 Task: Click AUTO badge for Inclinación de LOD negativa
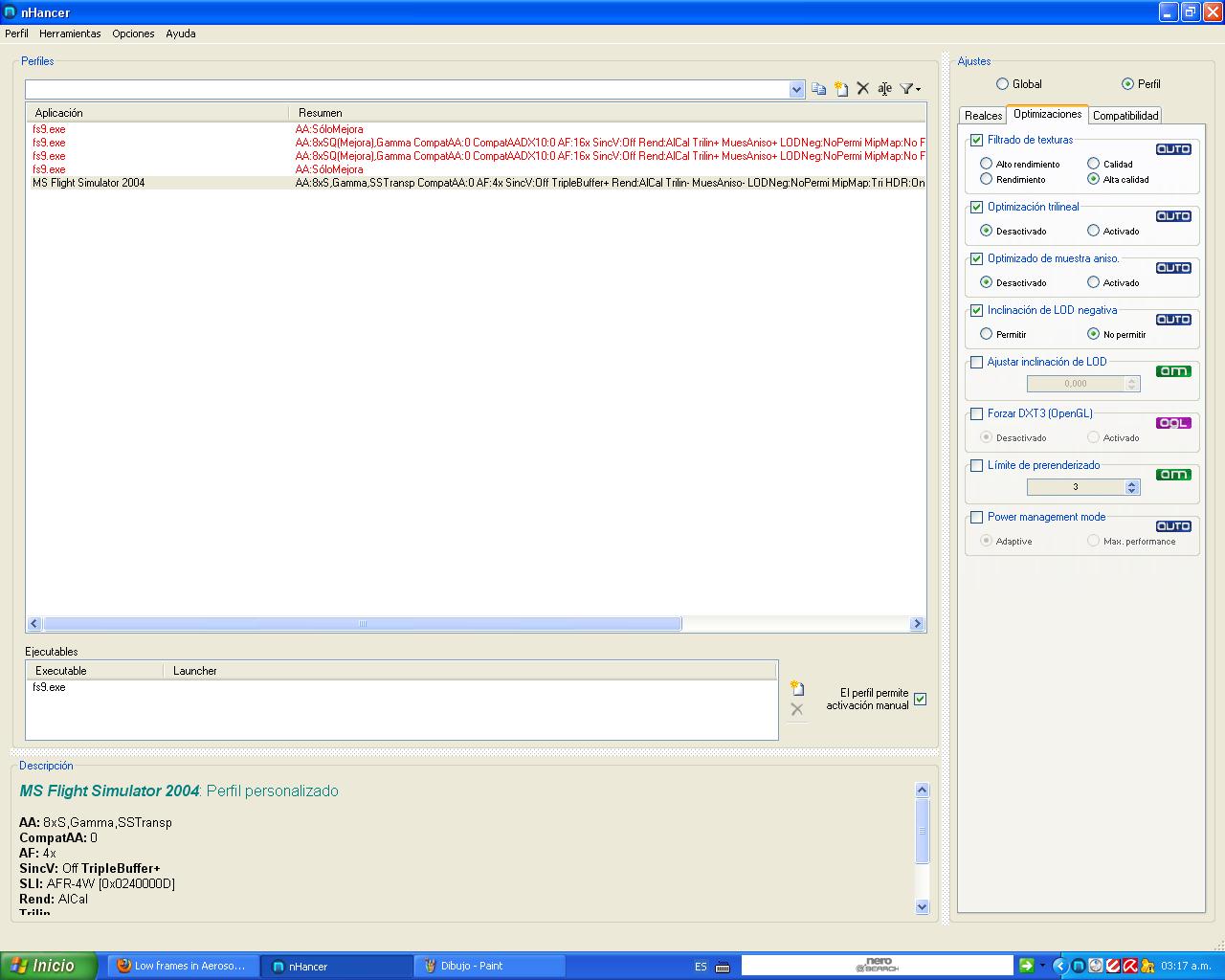1173,320
